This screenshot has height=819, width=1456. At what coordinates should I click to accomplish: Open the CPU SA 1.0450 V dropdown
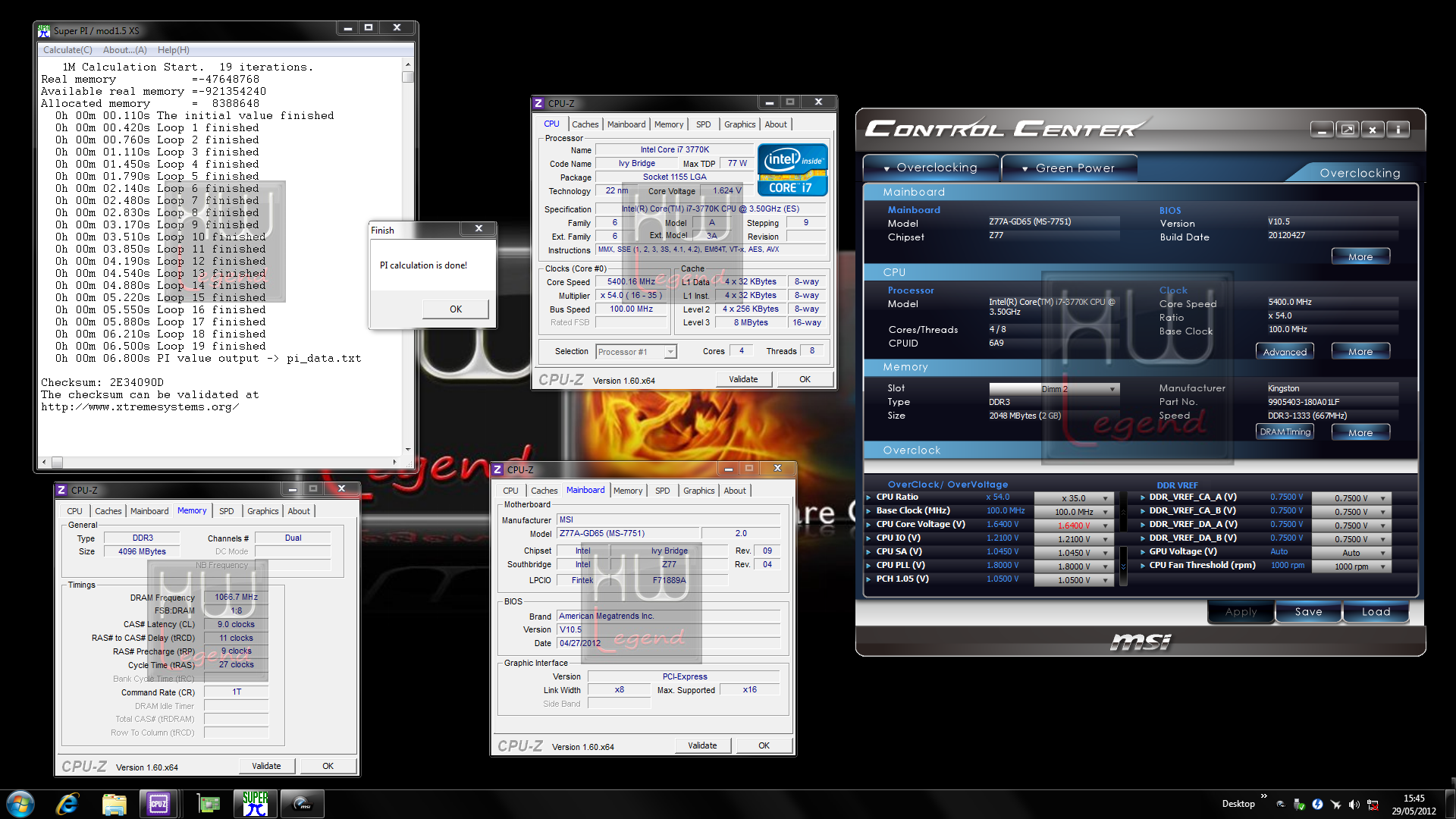(1073, 553)
